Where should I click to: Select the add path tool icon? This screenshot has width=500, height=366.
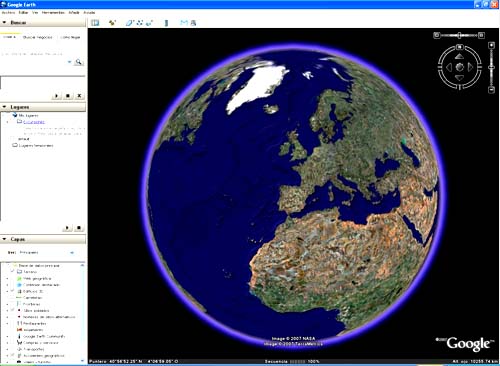click(x=140, y=23)
